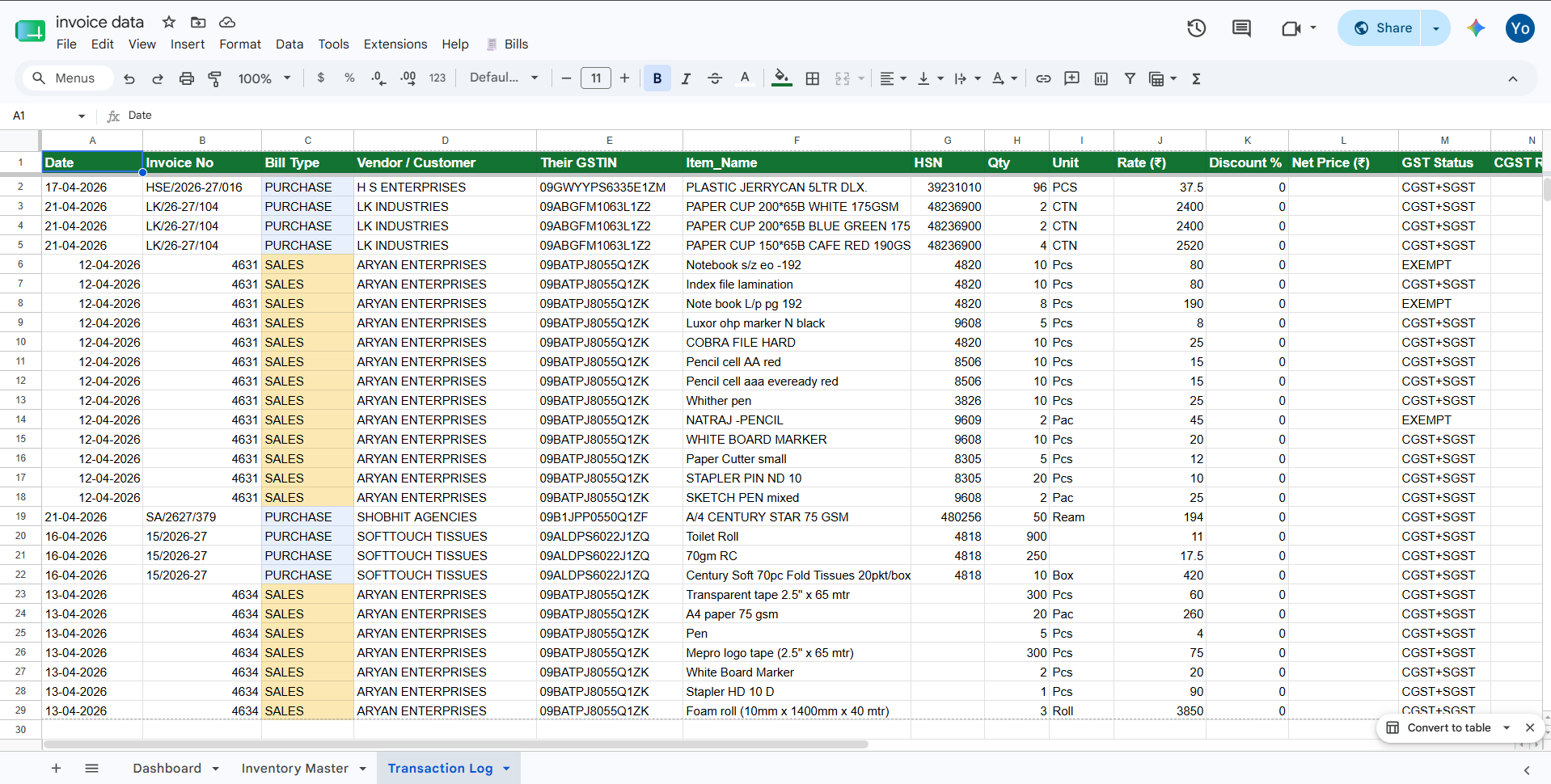Star the invoice data document

[169, 22]
